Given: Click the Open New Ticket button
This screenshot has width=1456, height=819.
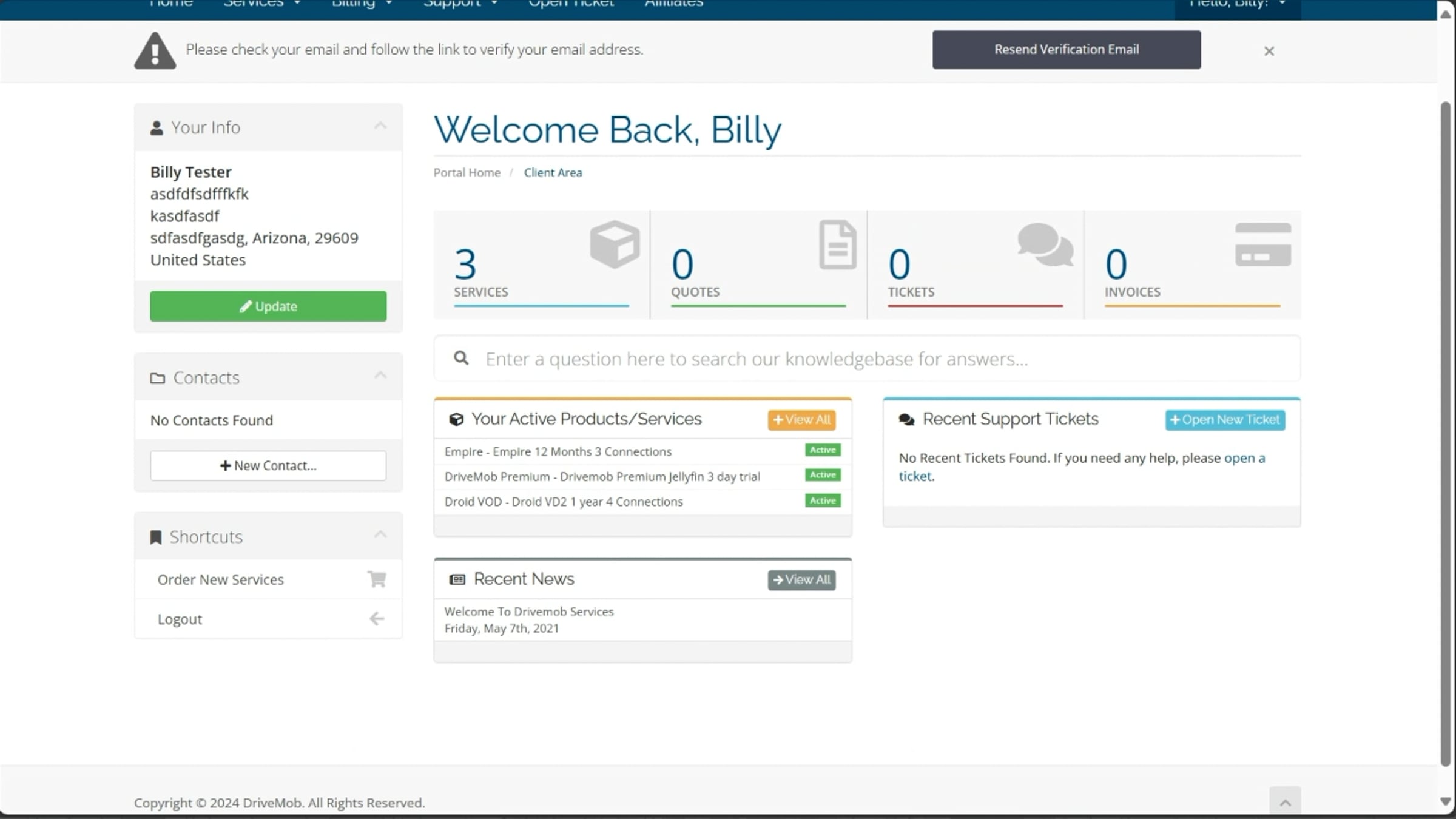Looking at the screenshot, I should pos(1224,420).
